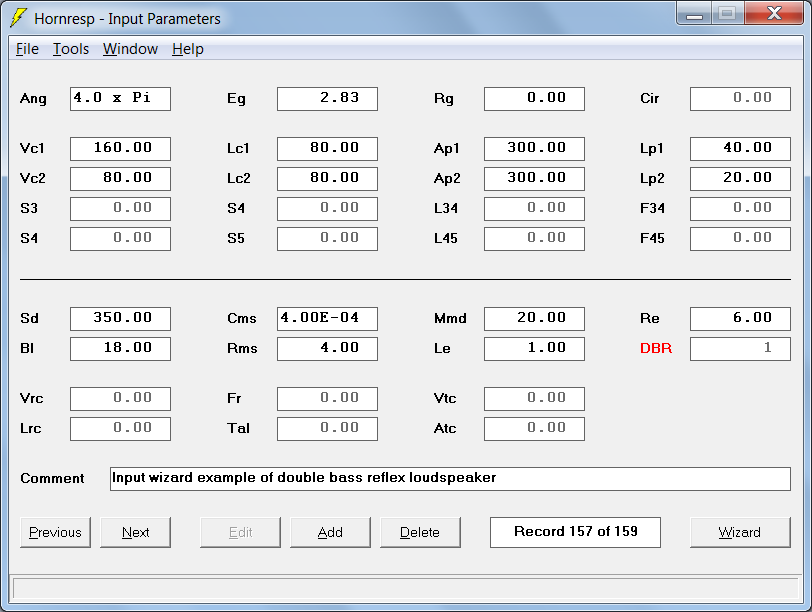Click the F45 input field

[741, 239]
